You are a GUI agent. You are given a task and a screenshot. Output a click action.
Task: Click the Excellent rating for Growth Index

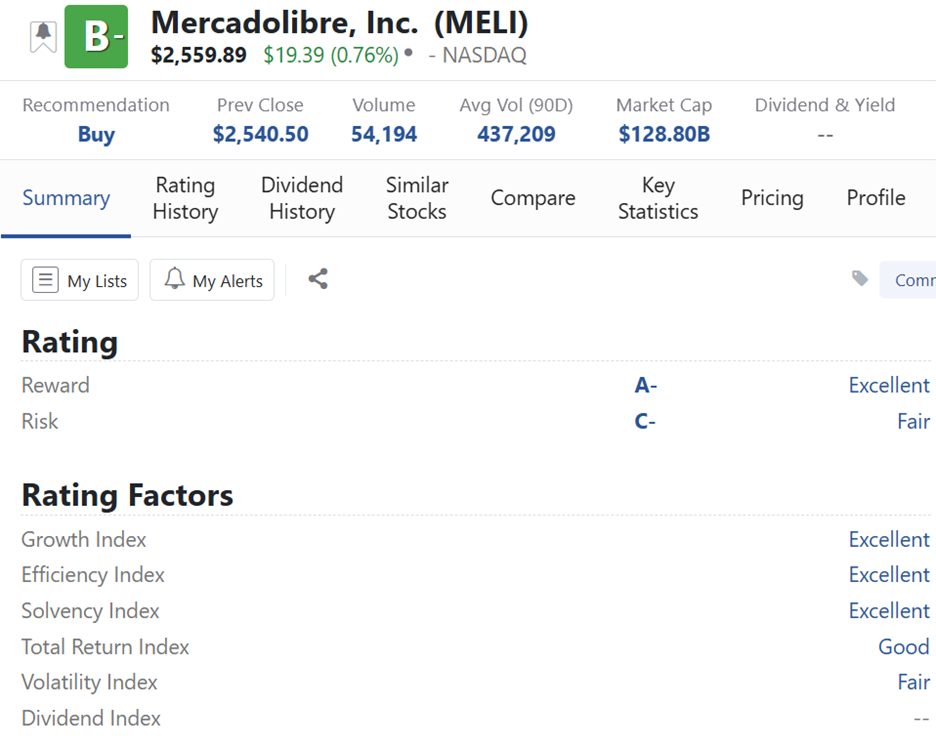pos(889,540)
